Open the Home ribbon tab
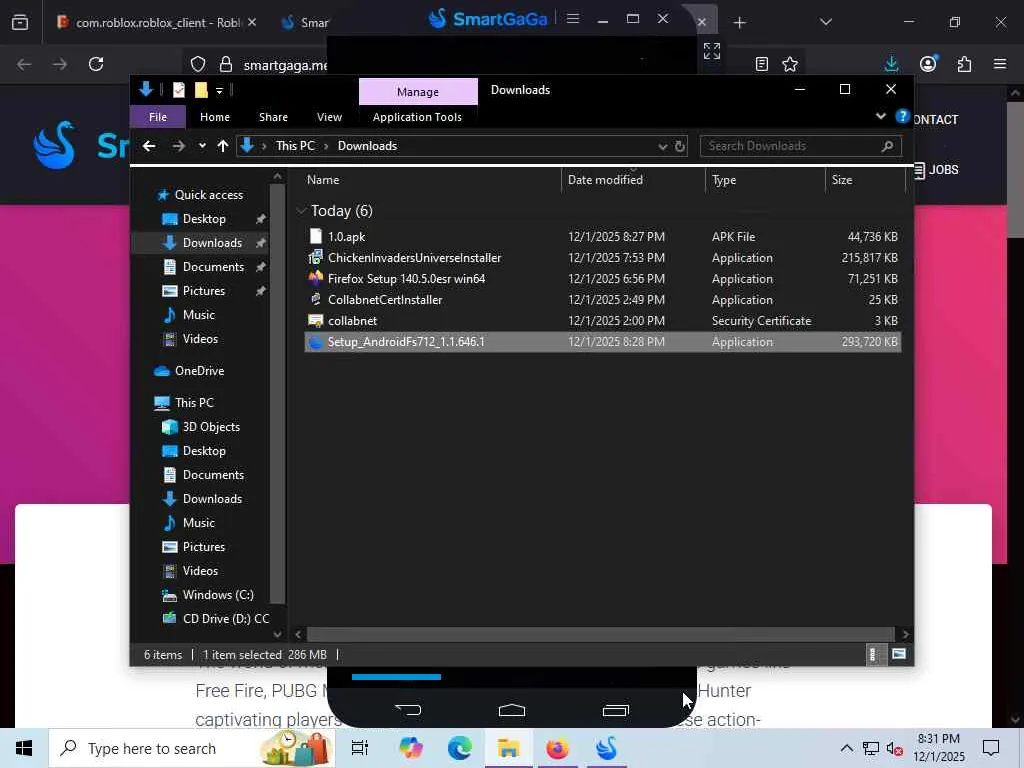 pos(215,117)
